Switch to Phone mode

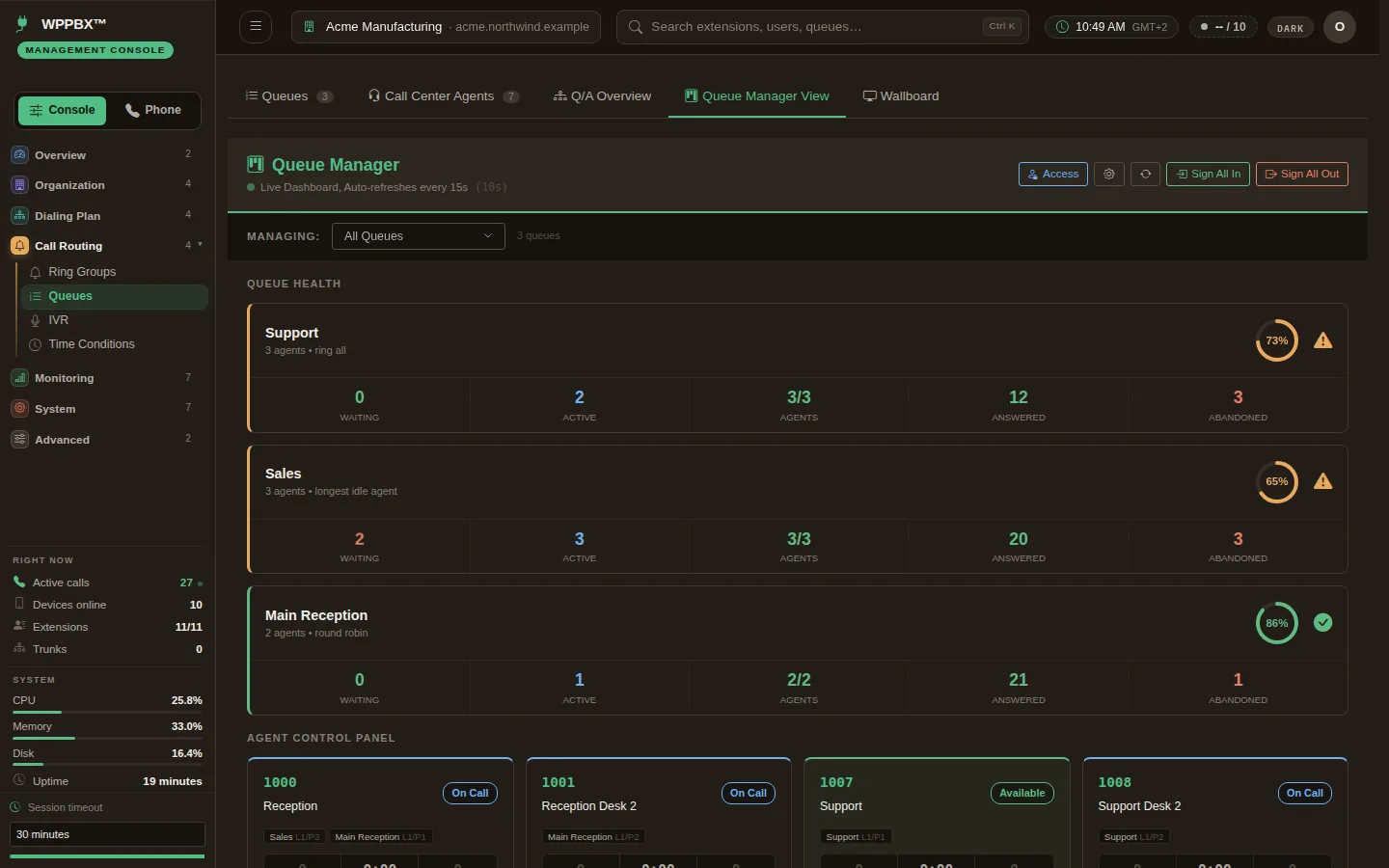[153, 110]
